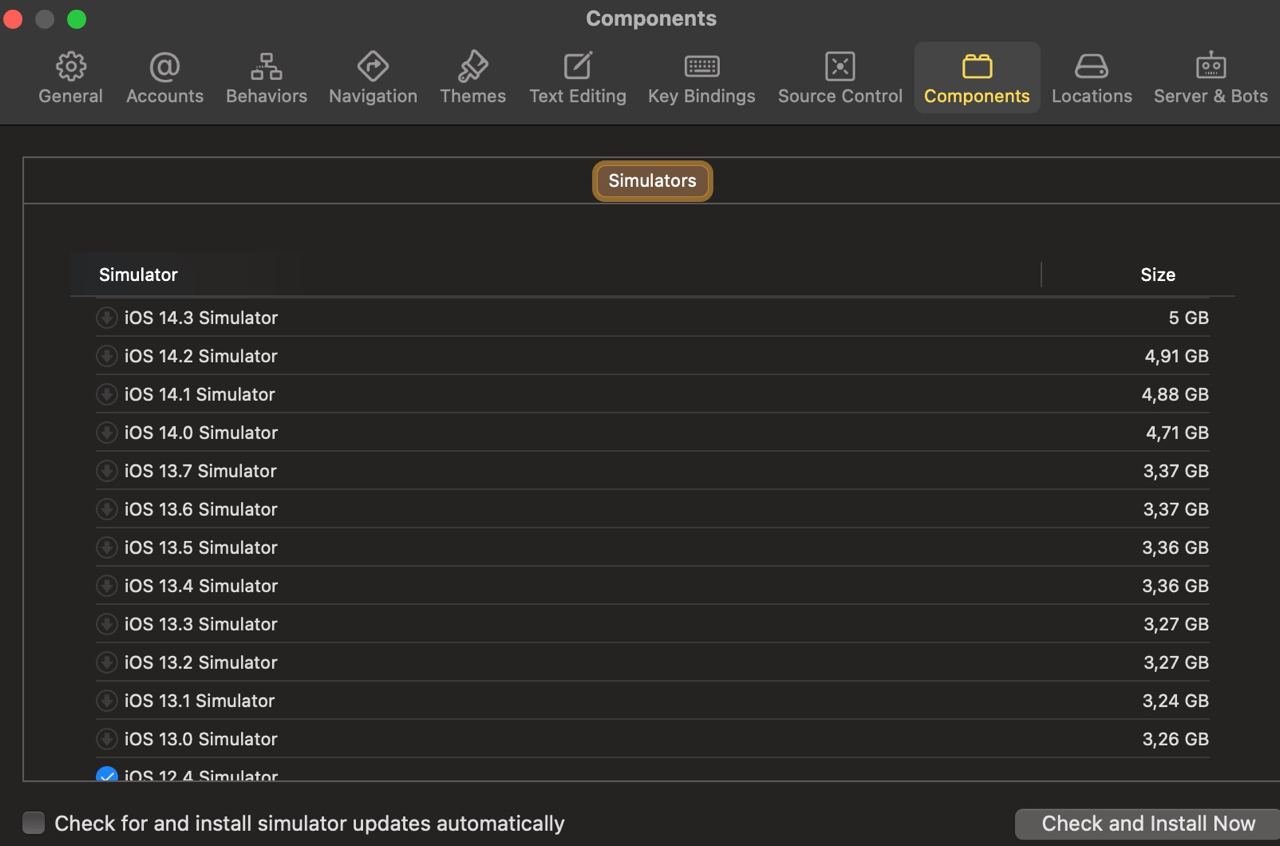Screen dimensions: 1280x846
Task: Select the Components preferences pane
Action: pyautogui.click(x=977, y=78)
